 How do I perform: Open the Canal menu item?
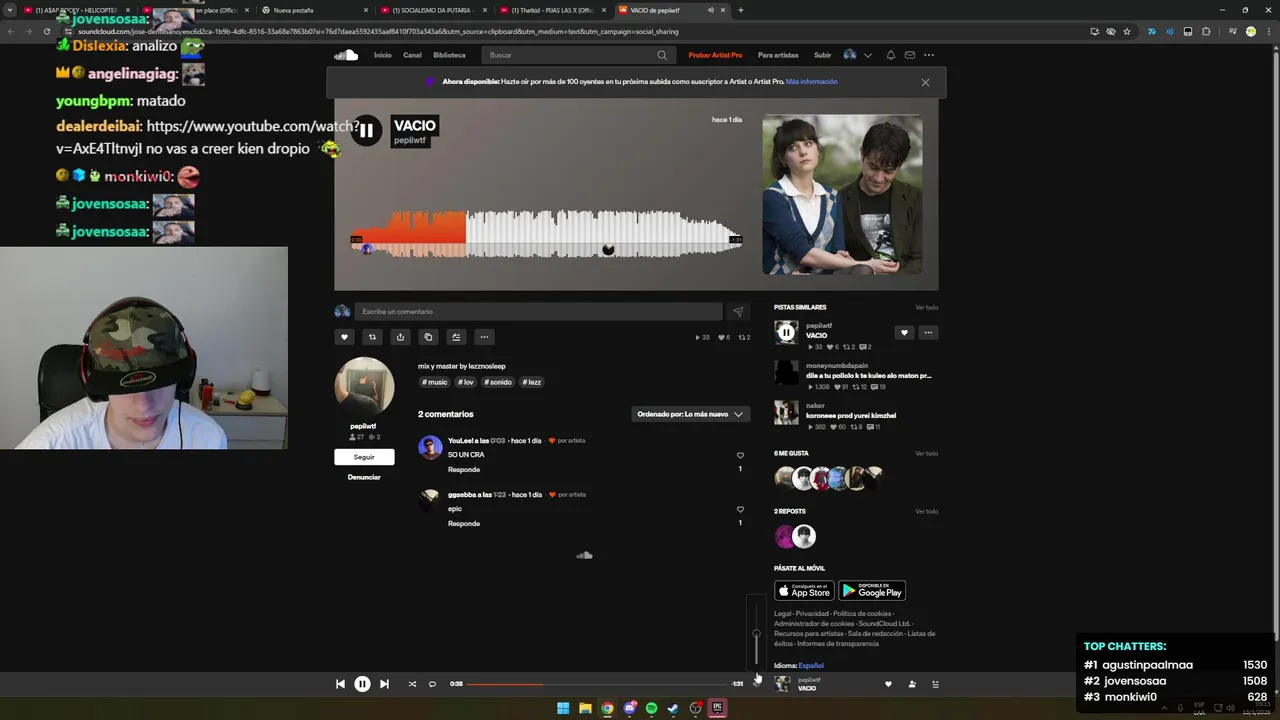click(412, 55)
